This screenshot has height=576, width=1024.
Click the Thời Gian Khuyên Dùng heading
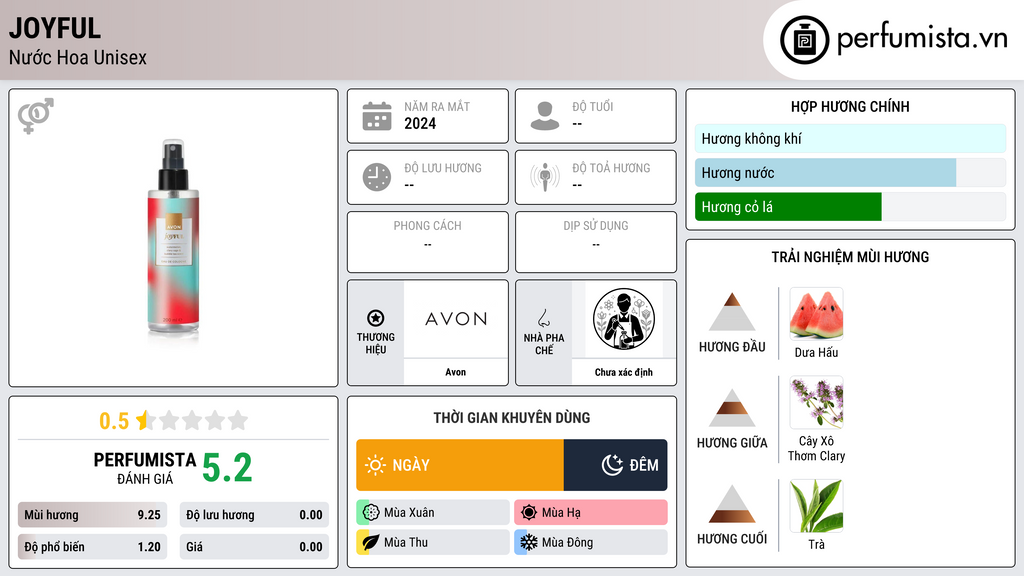tap(512, 417)
